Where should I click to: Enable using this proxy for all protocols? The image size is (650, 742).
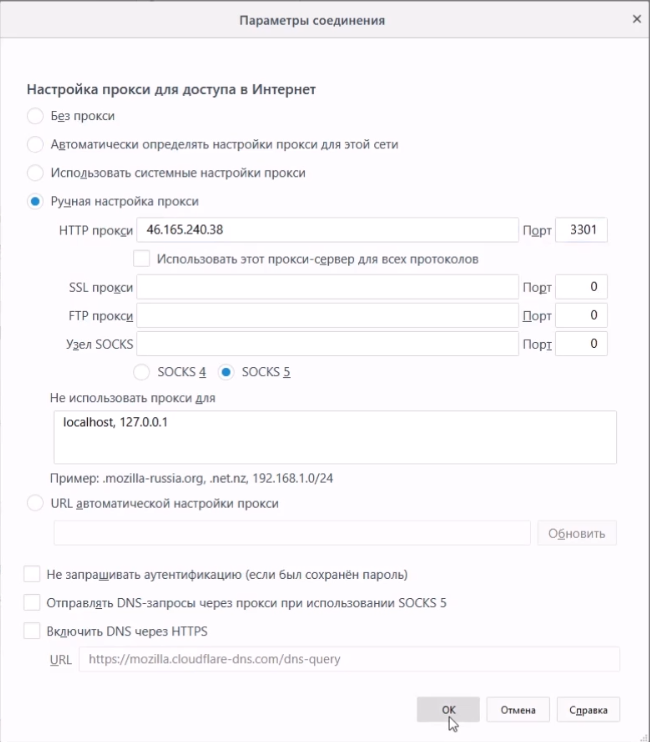[142, 259]
